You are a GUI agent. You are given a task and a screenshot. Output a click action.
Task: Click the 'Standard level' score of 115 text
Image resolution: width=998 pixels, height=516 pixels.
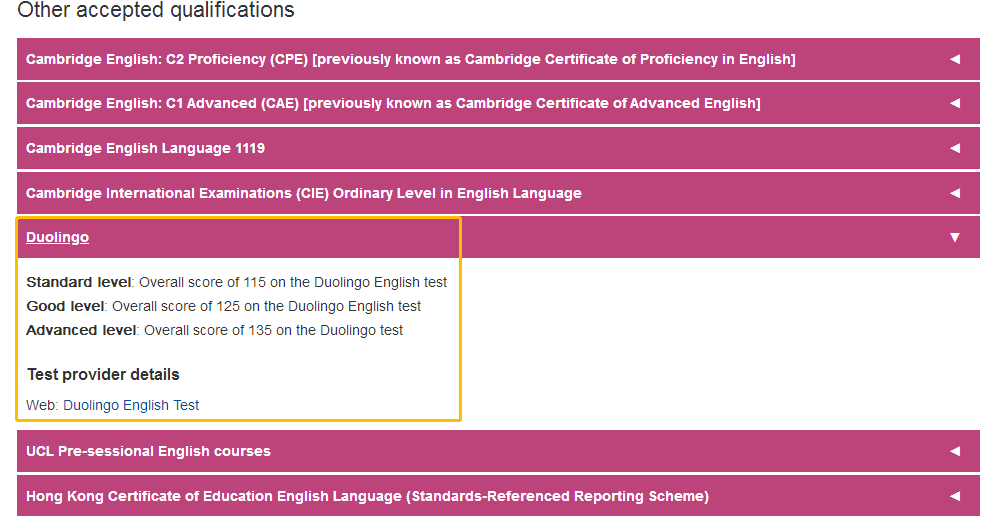[237, 282]
